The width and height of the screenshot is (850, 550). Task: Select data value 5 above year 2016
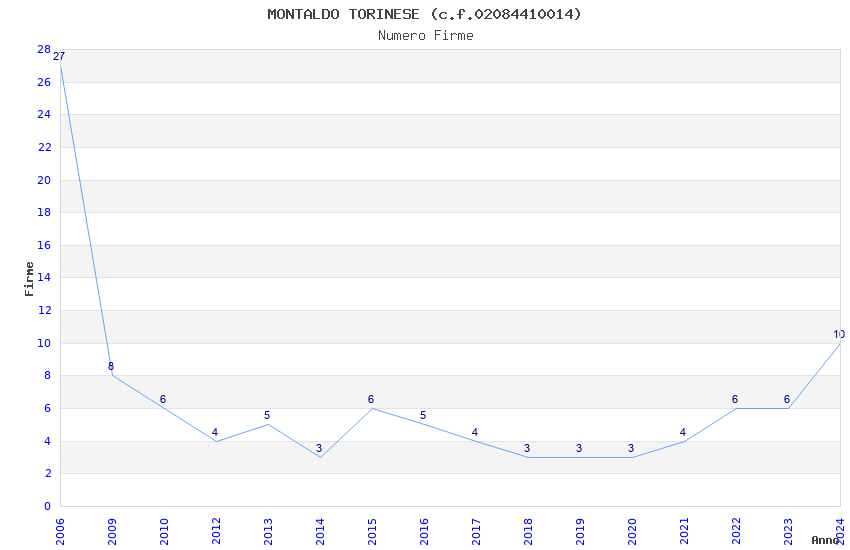coord(423,416)
